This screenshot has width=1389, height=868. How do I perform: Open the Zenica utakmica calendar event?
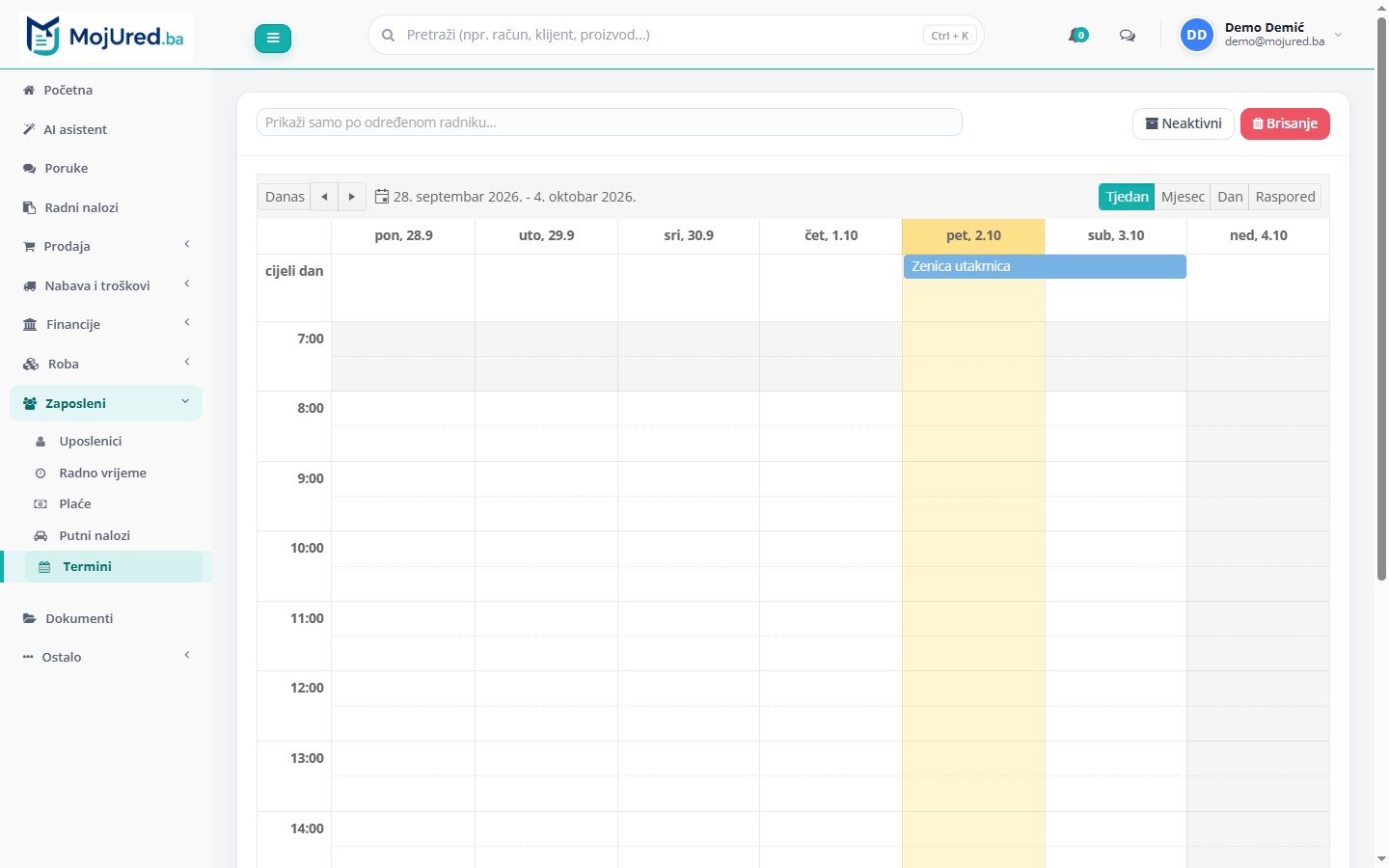(1045, 266)
